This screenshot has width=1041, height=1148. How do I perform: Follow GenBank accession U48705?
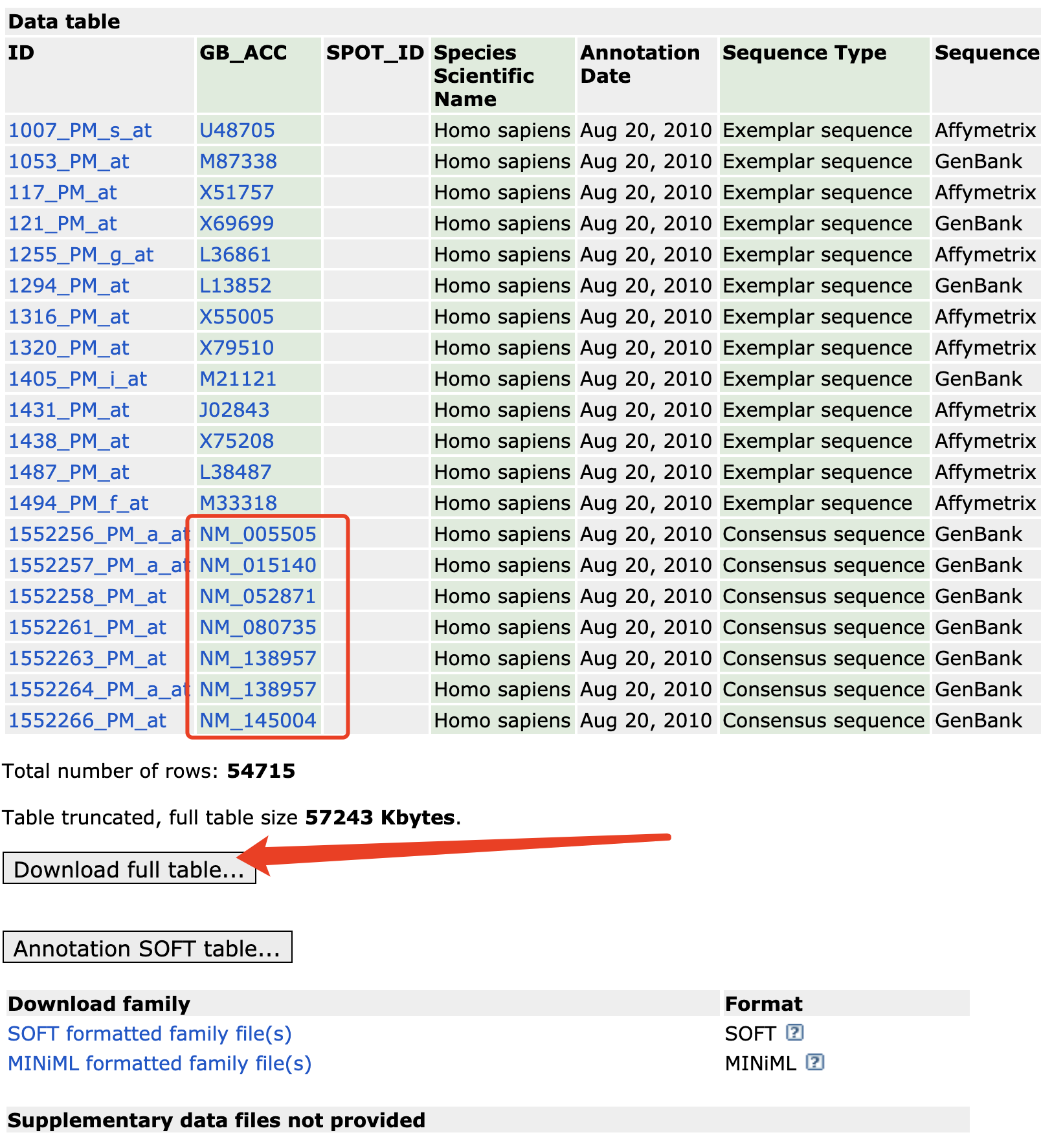(237, 131)
